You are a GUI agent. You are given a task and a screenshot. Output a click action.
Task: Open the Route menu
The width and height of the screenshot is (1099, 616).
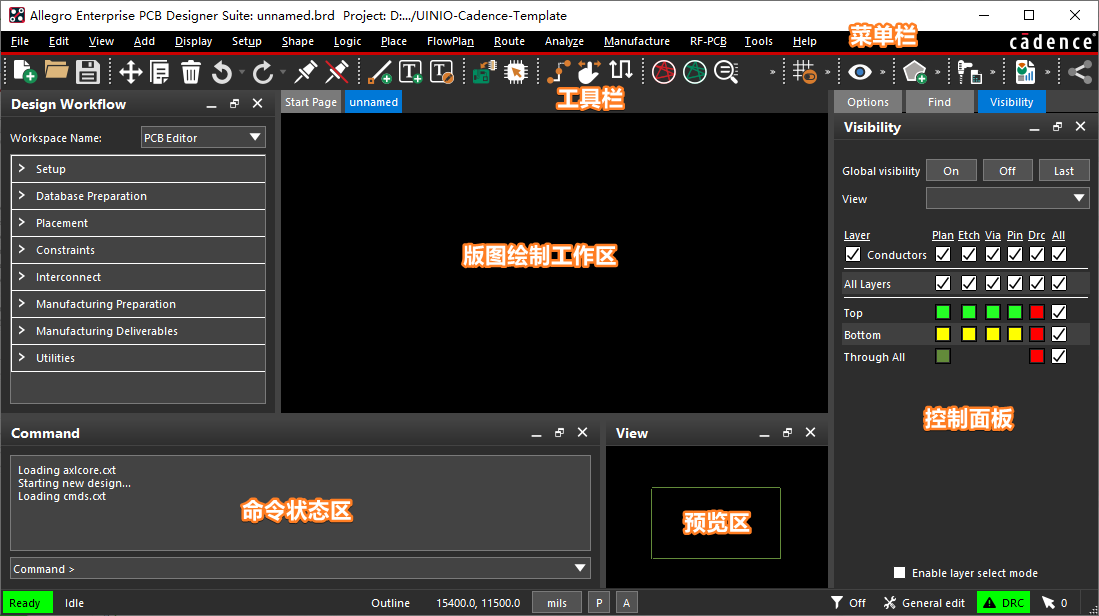pos(509,41)
